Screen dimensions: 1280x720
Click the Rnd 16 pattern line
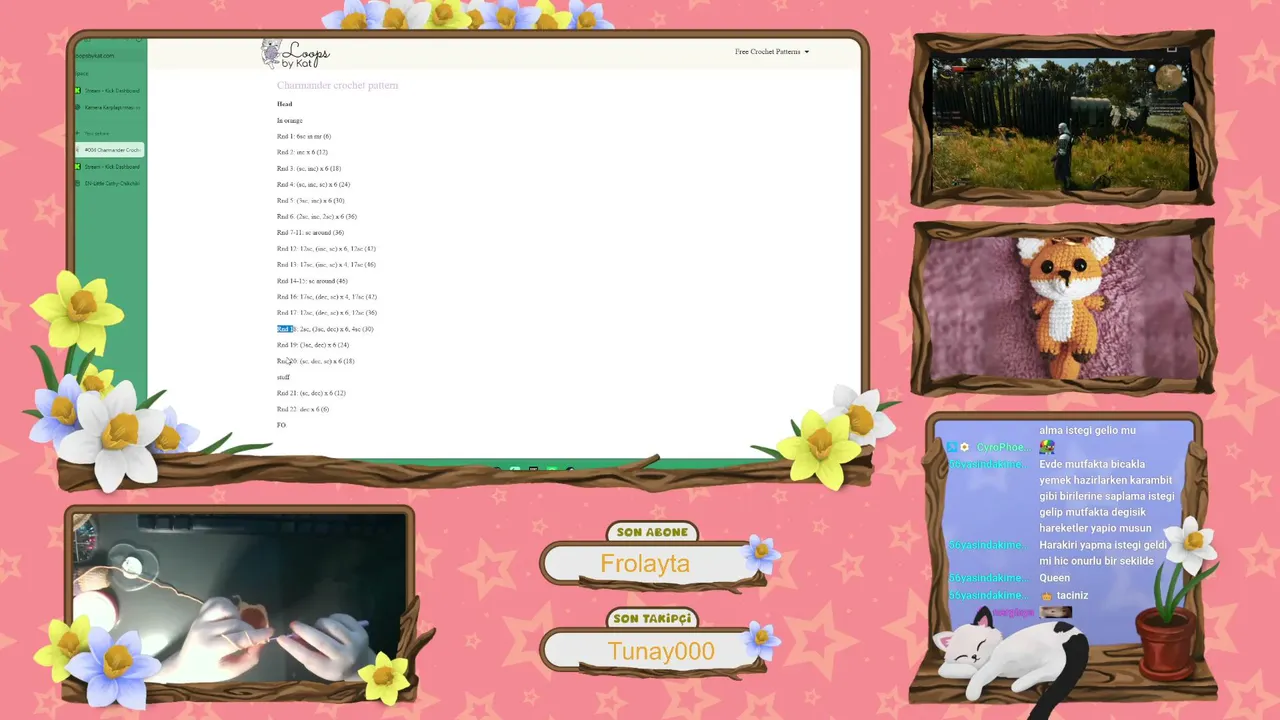click(x=327, y=296)
